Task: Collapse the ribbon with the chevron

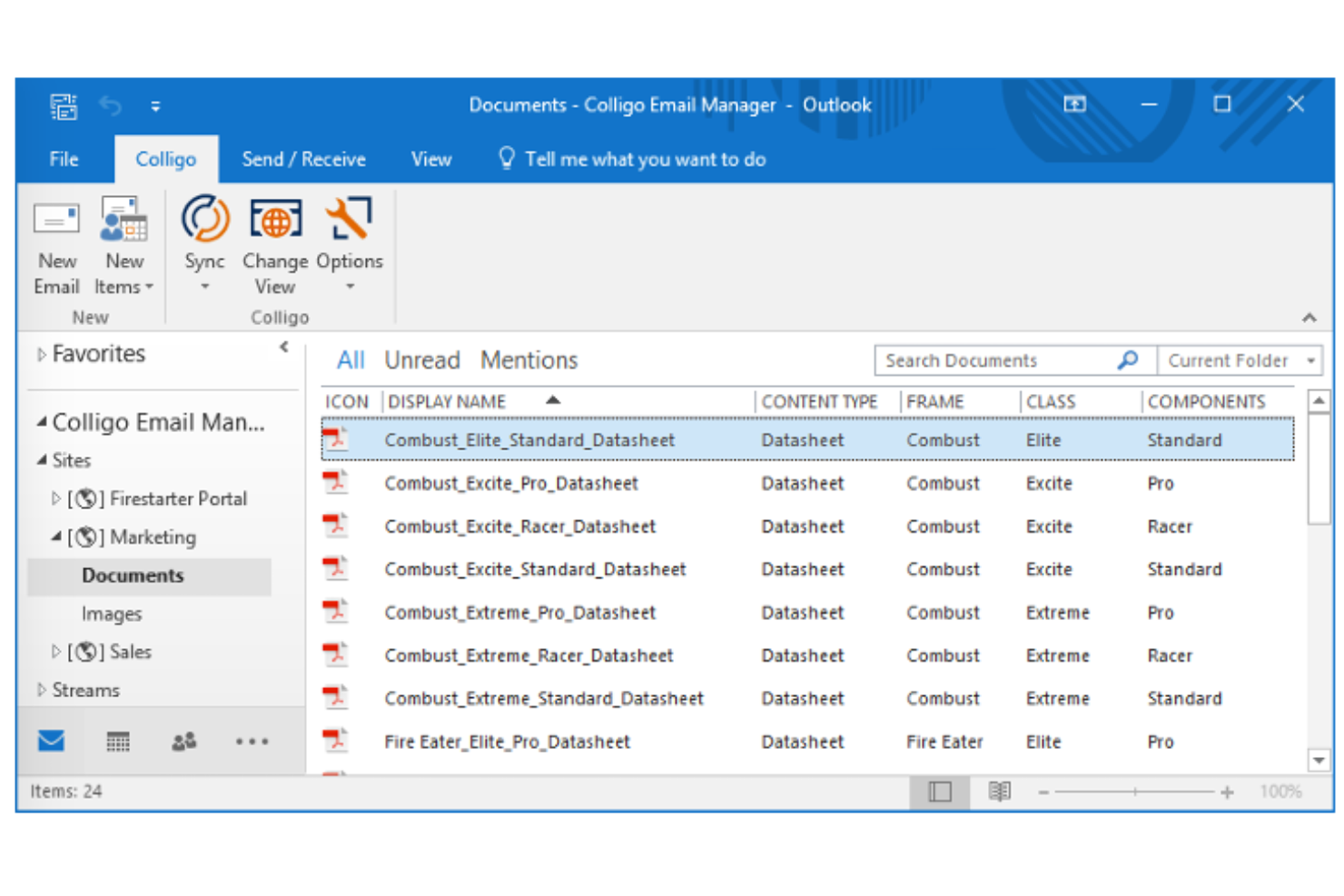Action: (x=1309, y=318)
